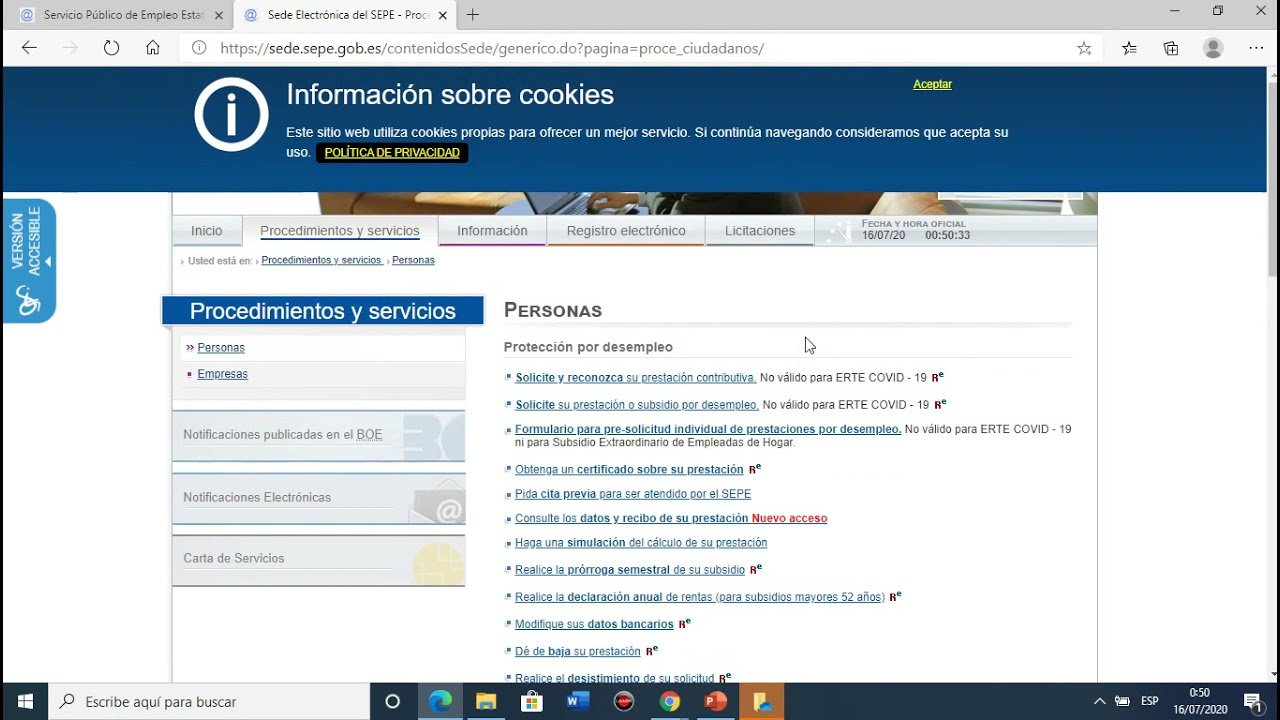Switch to the Servicio Público de Empleo tab
The image size is (1280, 720).
coord(120,15)
